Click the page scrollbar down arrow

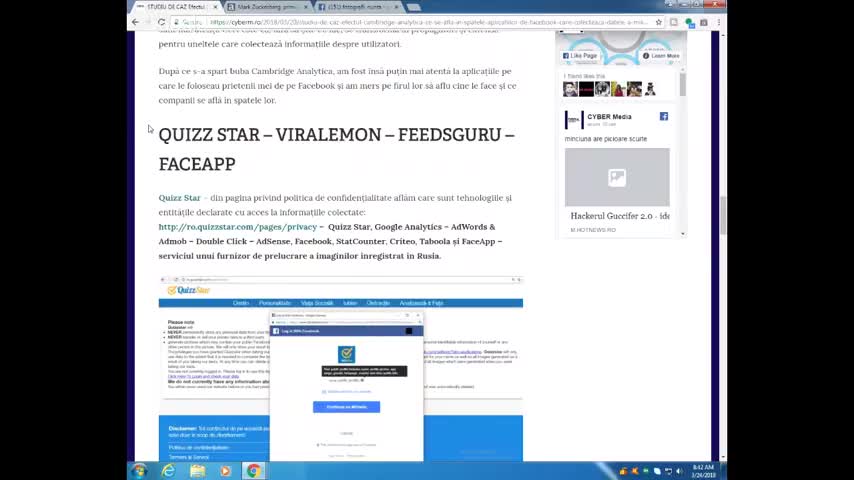[x=723, y=458]
